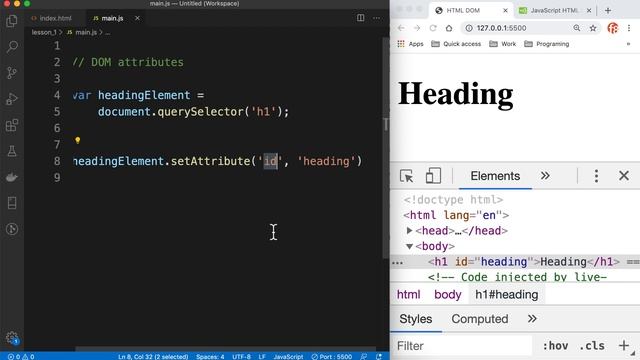Select the h1 id heading DOM row
The height and width of the screenshot is (360, 640).
coord(515,262)
